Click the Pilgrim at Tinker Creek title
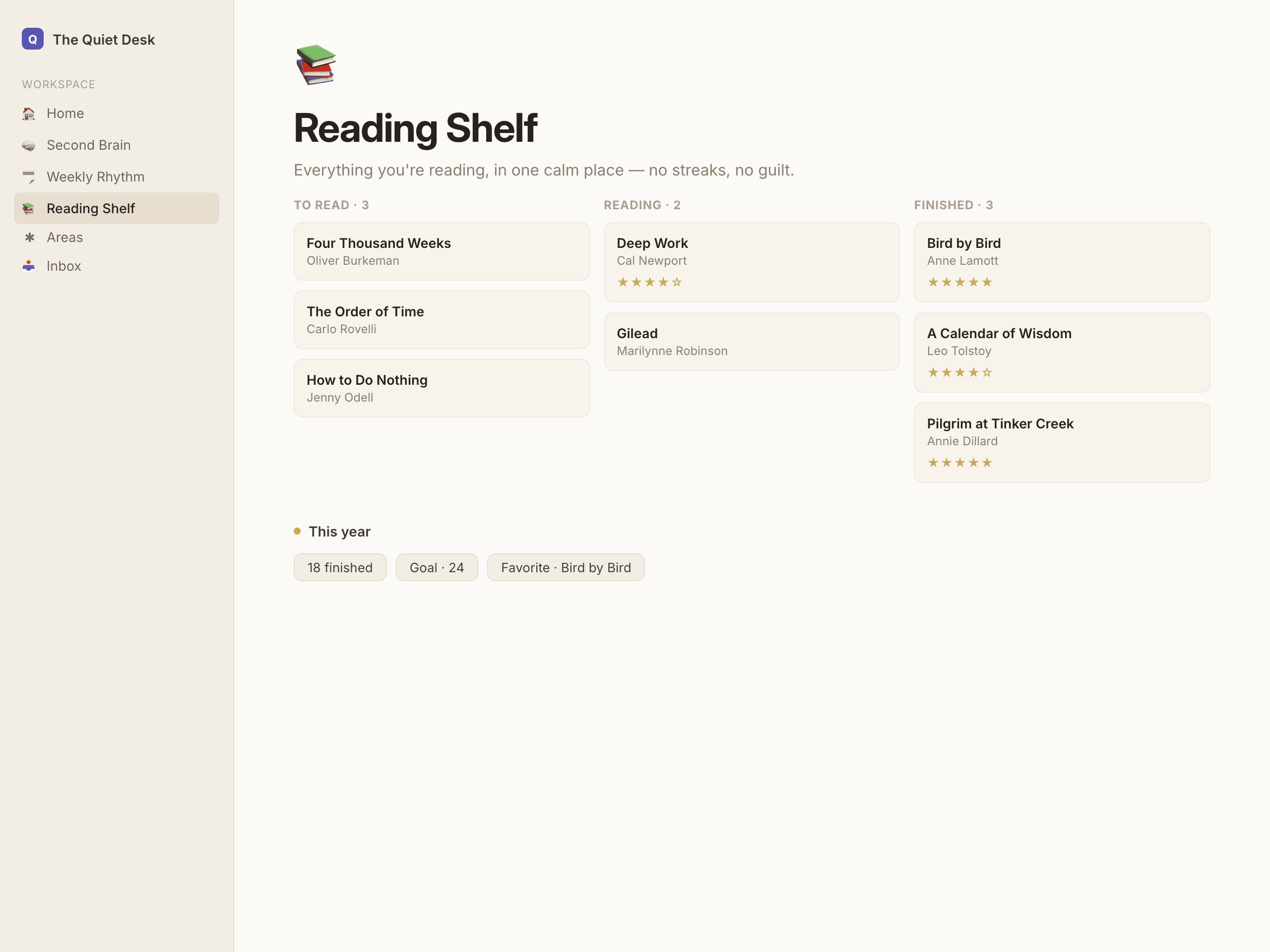Screen dimensions: 1270x952 tap(1000, 423)
